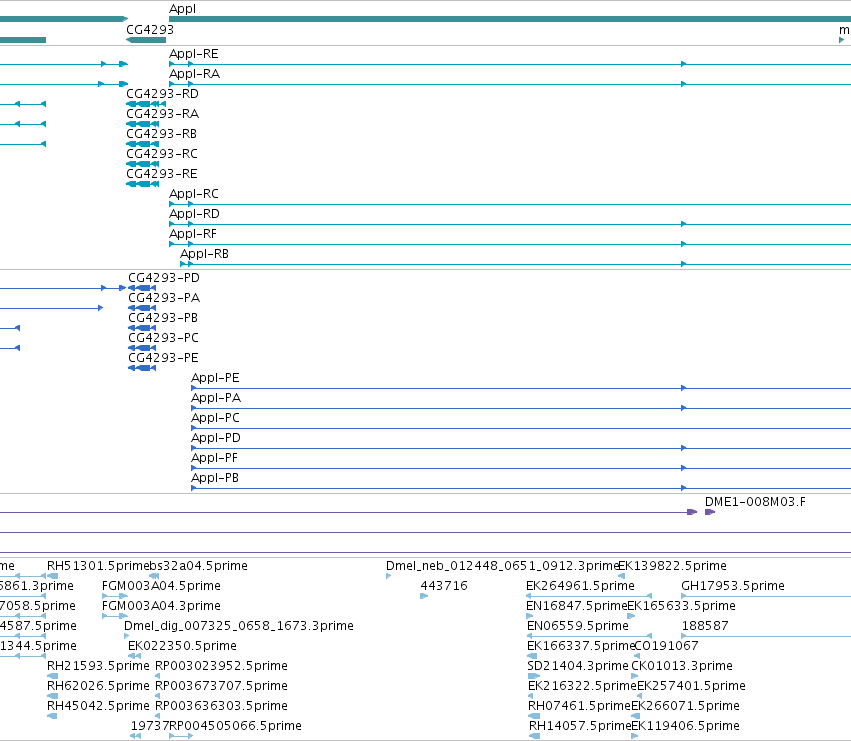Viewport: 851px width, 741px height.
Task: Select the CG4293 gene label in the top track
Action: click(150, 30)
